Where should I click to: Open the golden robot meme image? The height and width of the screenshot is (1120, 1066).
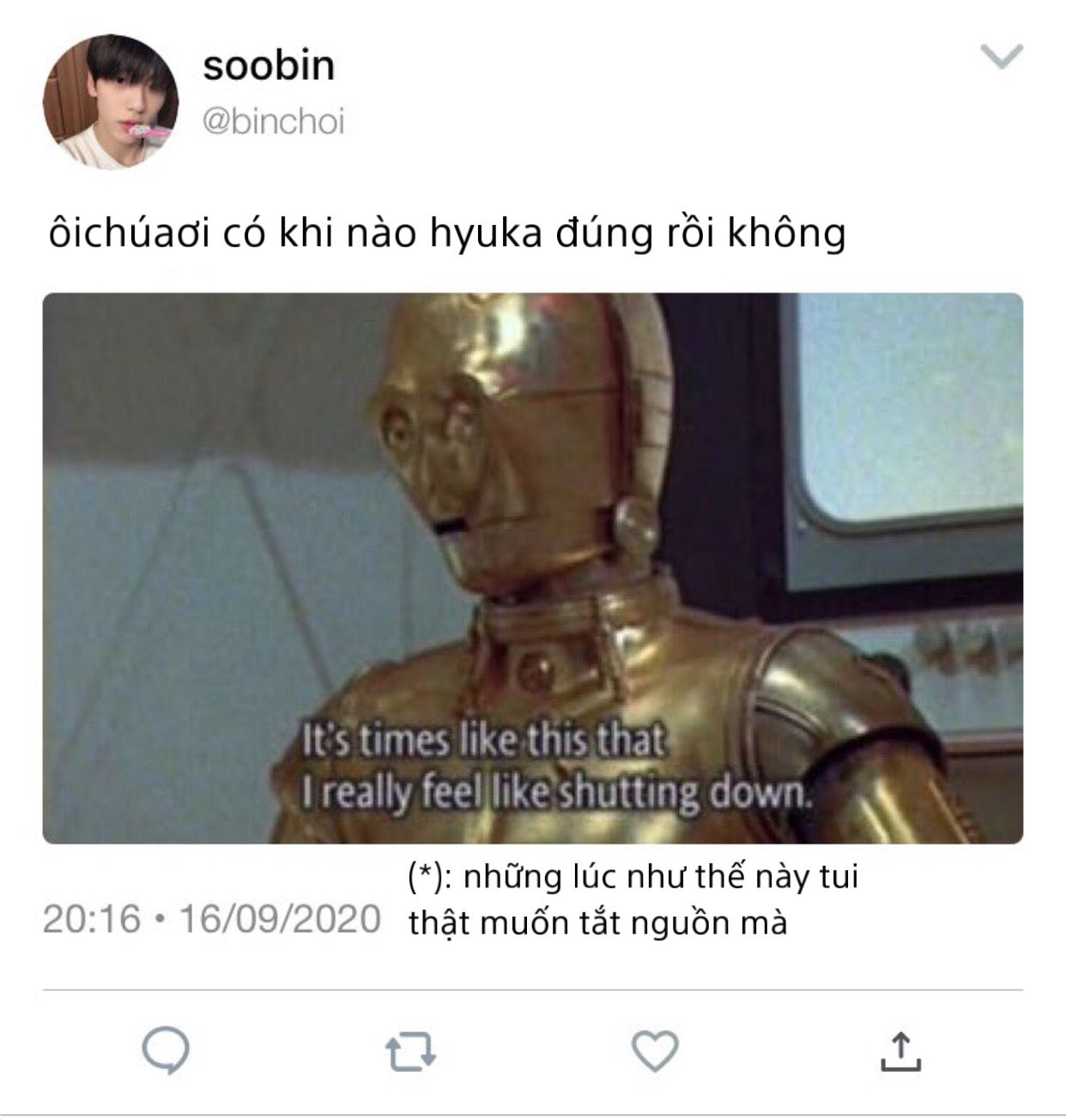coord(533,568)
